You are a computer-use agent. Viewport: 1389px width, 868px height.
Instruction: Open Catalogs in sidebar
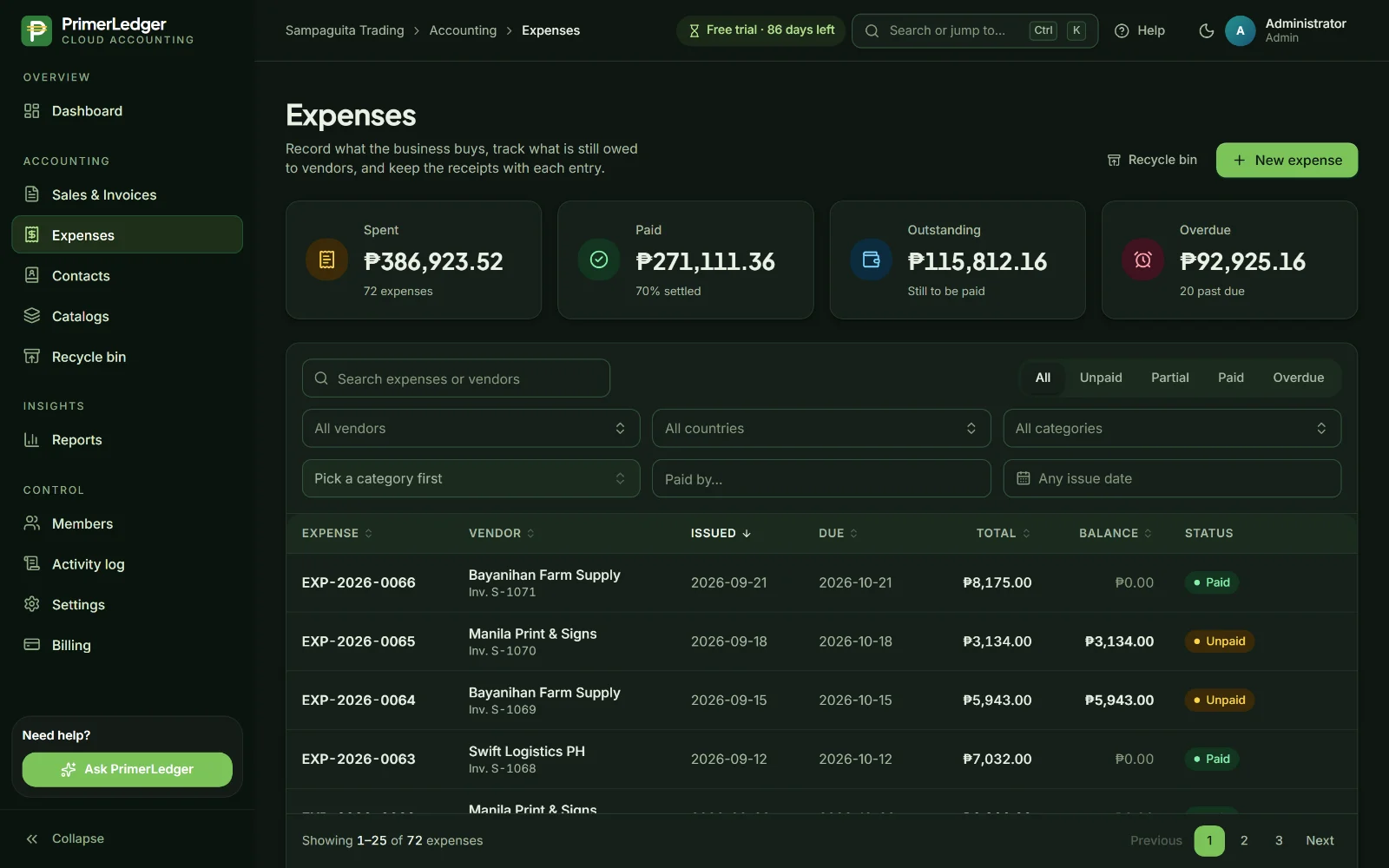(127, 317)
